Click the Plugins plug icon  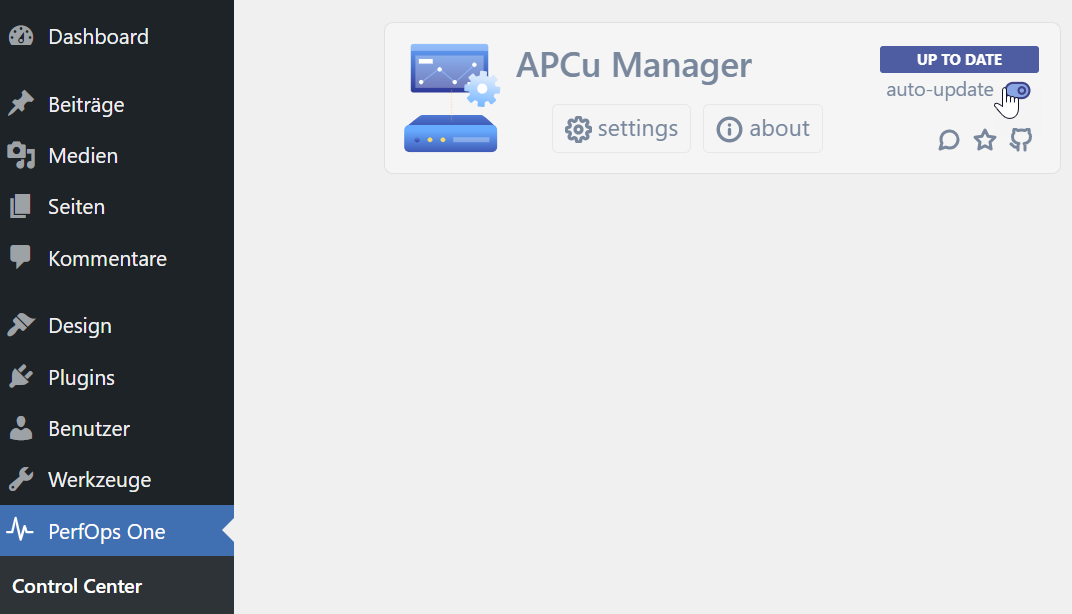coord(21,378)
